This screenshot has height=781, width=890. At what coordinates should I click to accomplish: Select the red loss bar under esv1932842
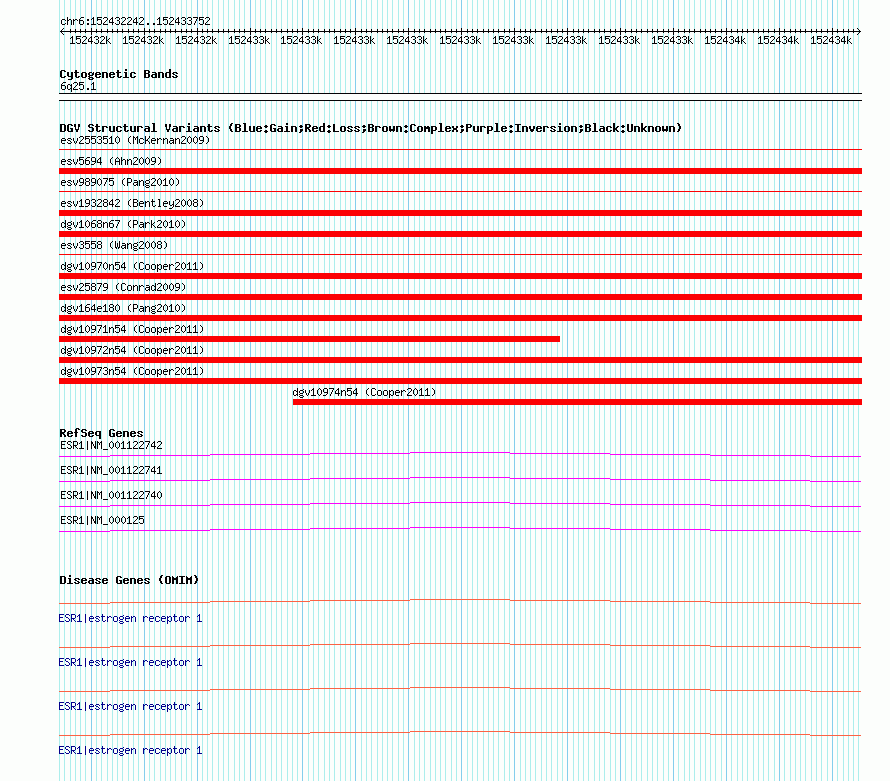coord(460,213)
